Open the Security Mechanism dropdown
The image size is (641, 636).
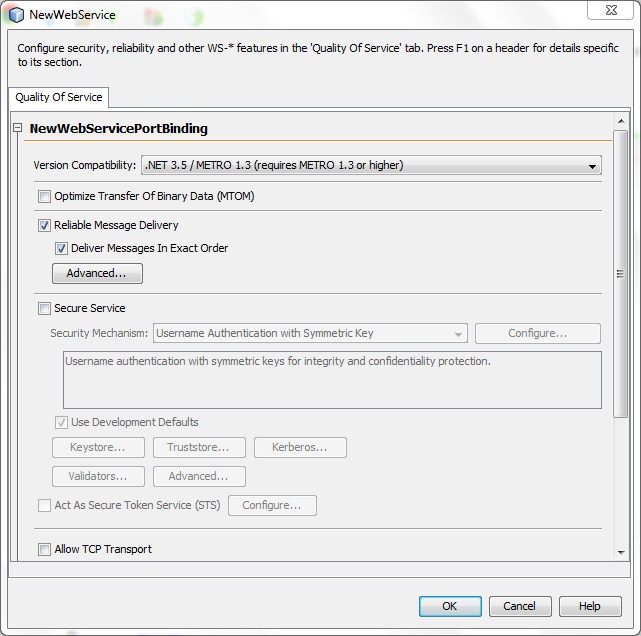310,333
